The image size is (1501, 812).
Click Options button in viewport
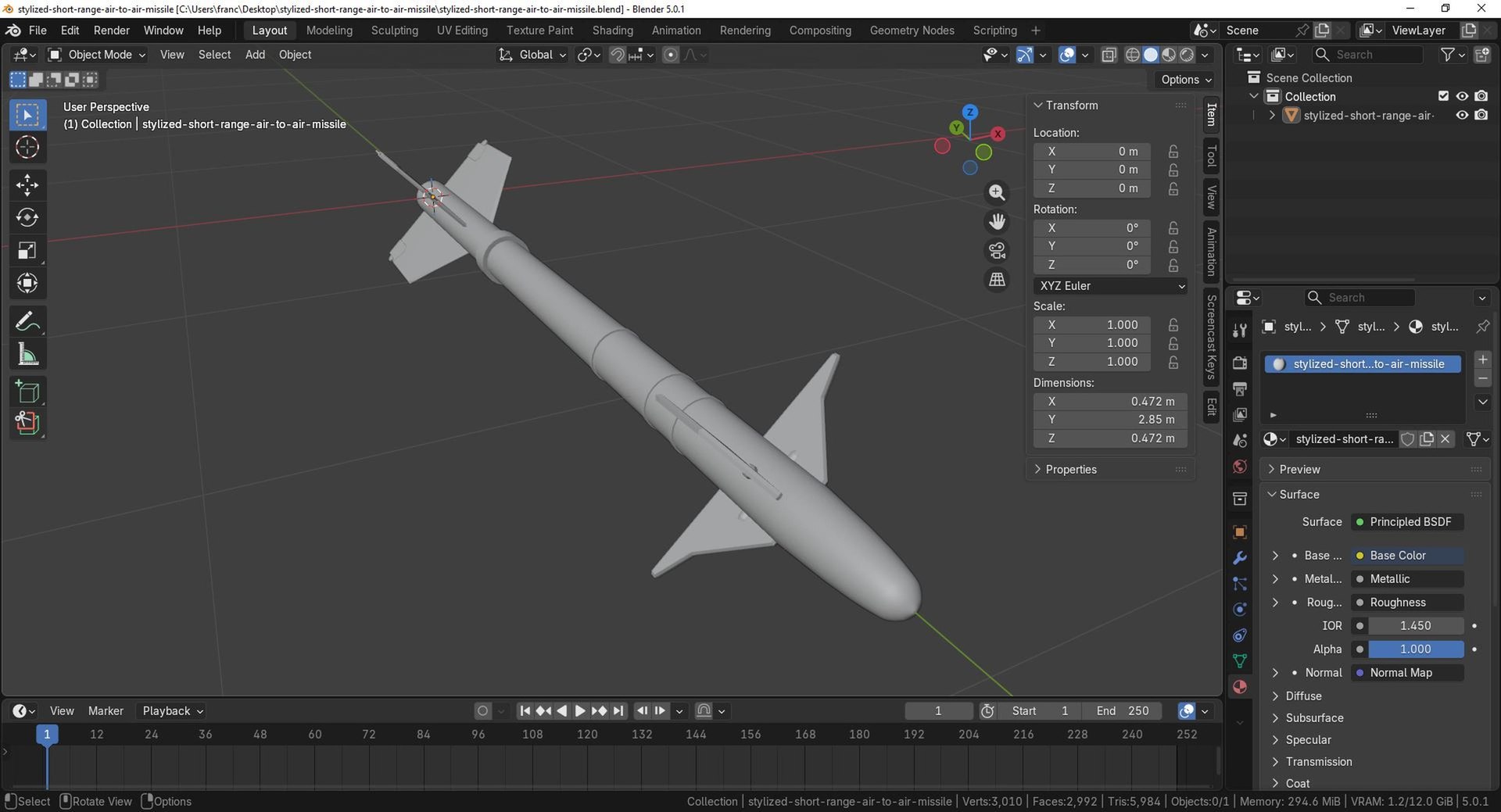coord(1185,80)
